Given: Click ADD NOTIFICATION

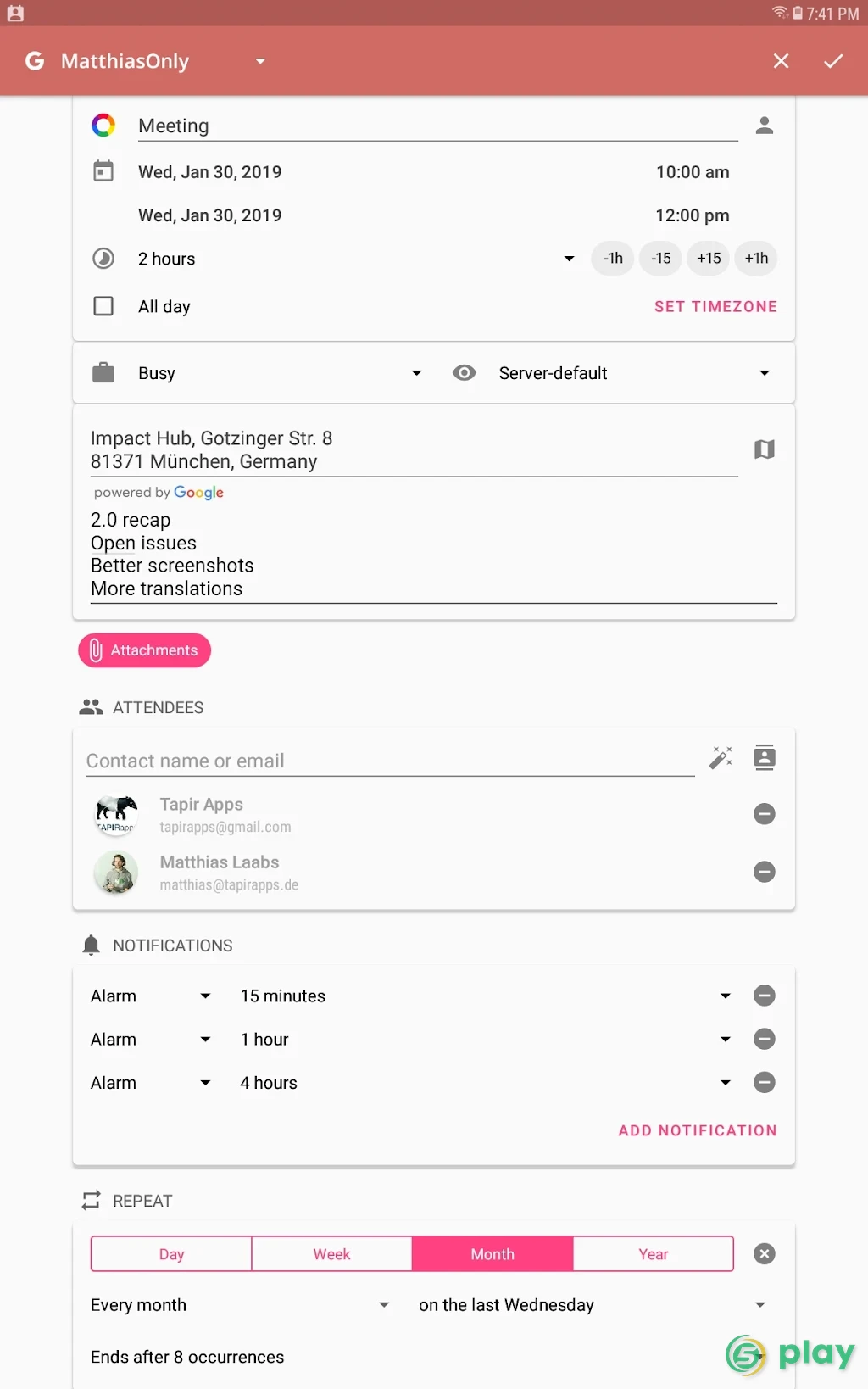Looking at the screenshot, I should click(698, 1130).
